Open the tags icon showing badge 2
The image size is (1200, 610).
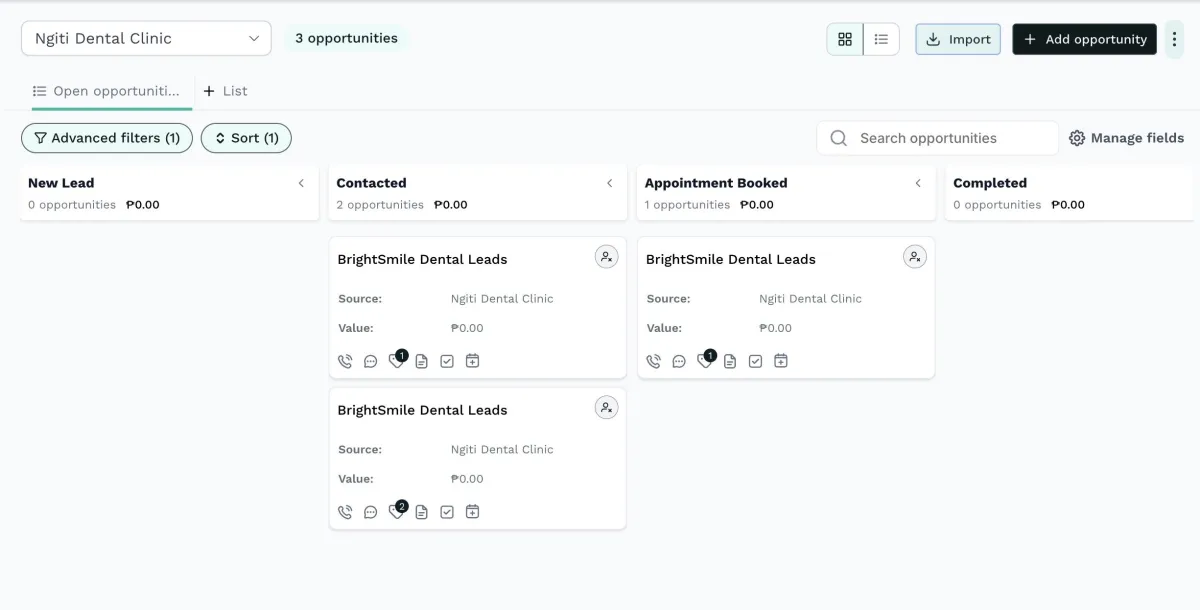click(x=397, y=511)
